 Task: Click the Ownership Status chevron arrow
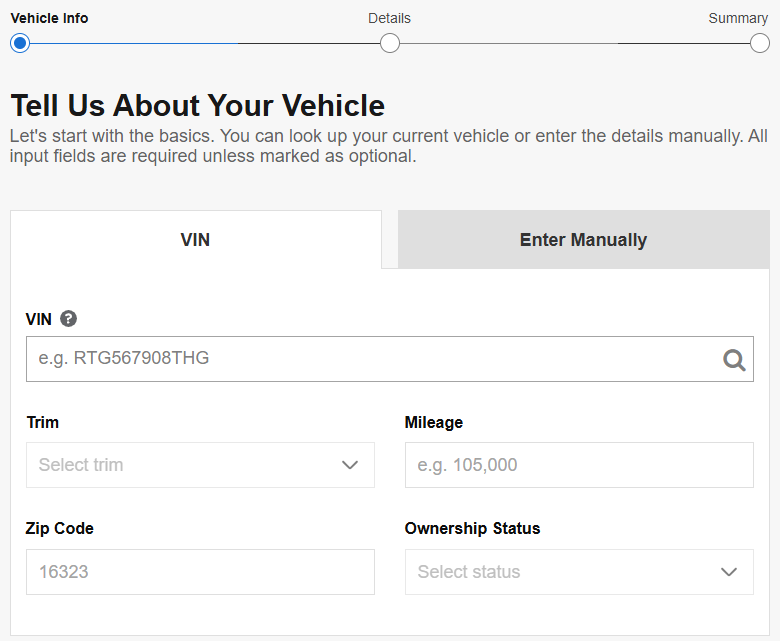[x=729, y=572]
